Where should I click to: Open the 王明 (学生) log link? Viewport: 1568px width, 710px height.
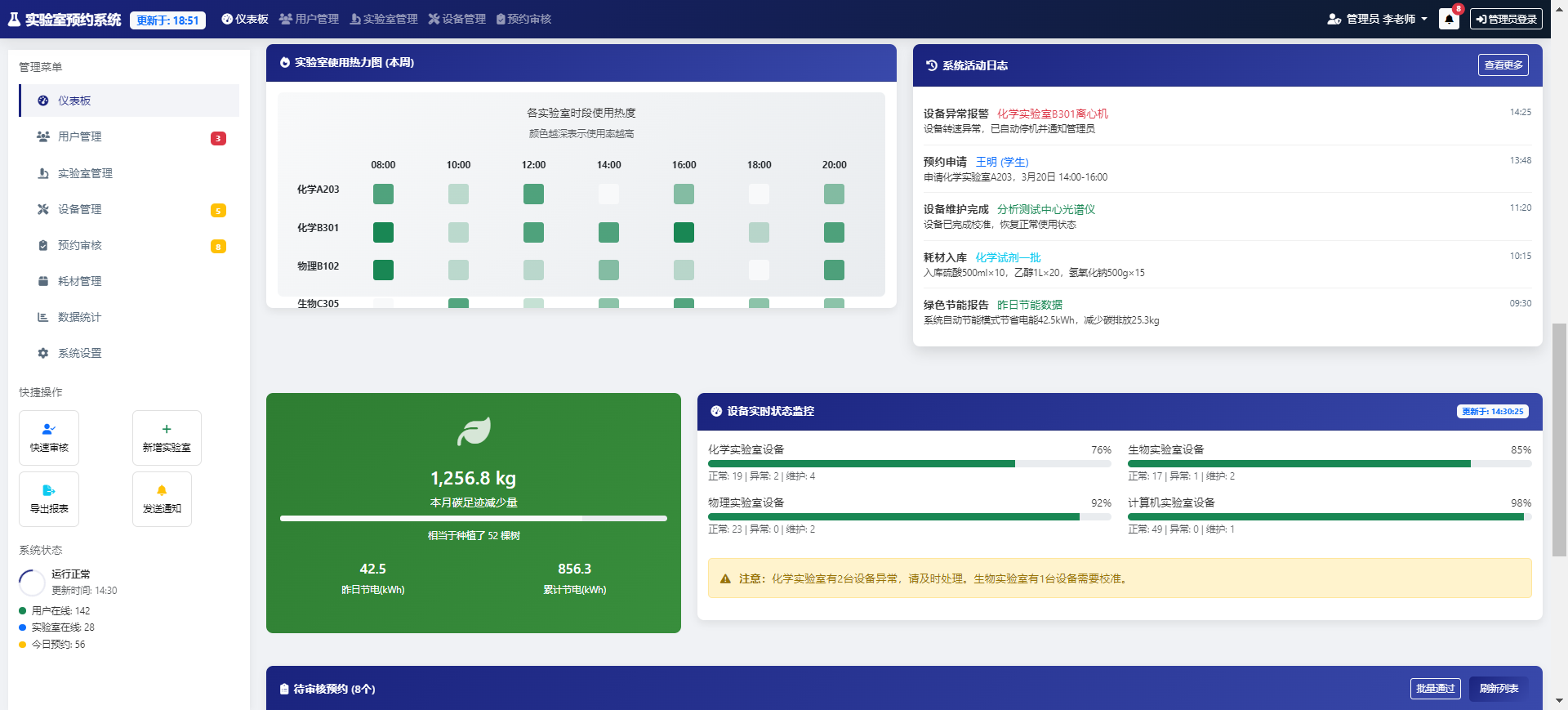(x=1002, y=162)
